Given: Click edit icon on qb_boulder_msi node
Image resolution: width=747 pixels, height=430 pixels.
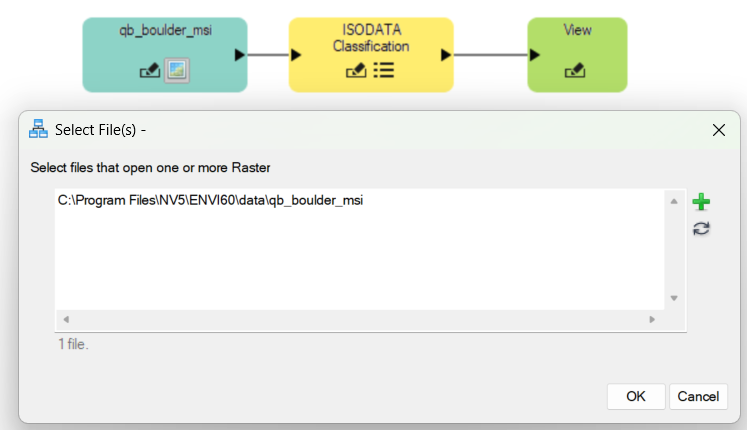Looking at the screenshot, I should (149, 70).
